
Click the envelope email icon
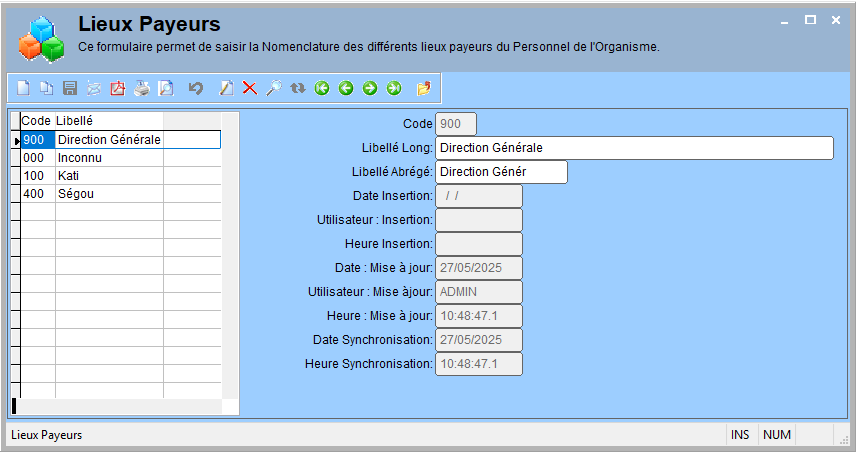pos(94,88)
